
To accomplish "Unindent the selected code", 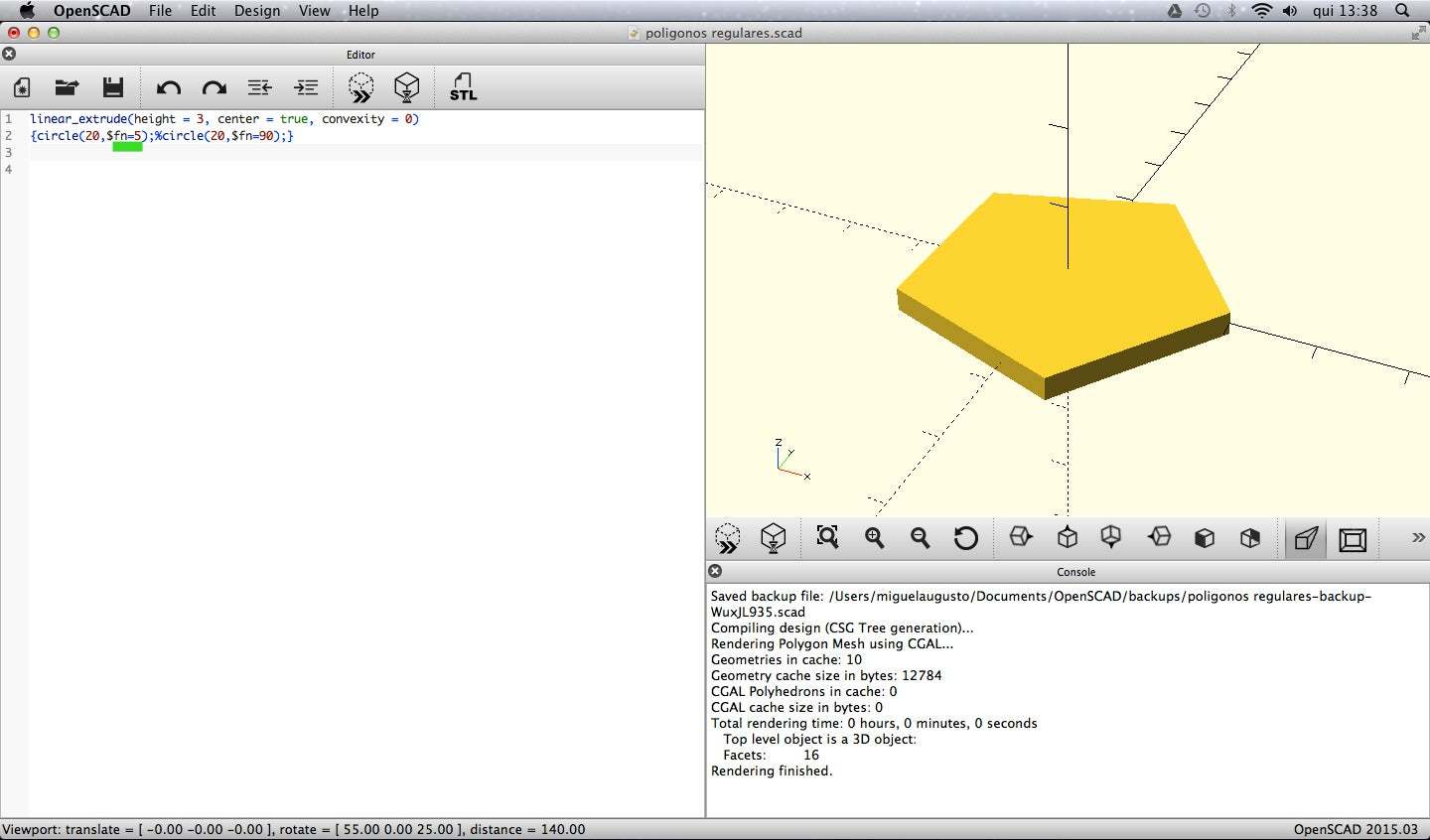I will tap(260, 87).
